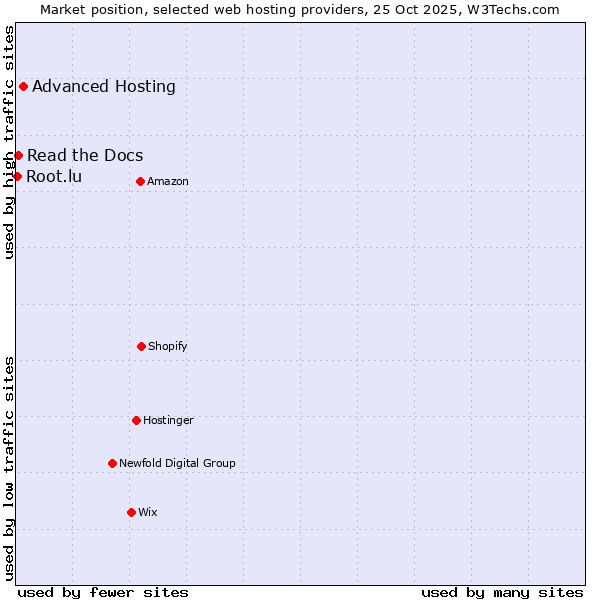Open the Read the Docs label
Viewport: 600px width, 600px height.
(85, 155)
